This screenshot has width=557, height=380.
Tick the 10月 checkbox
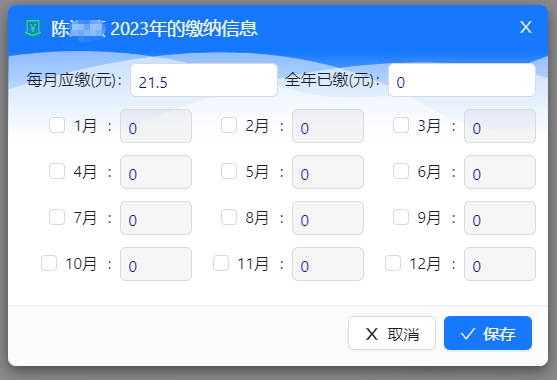pos(49,263)
